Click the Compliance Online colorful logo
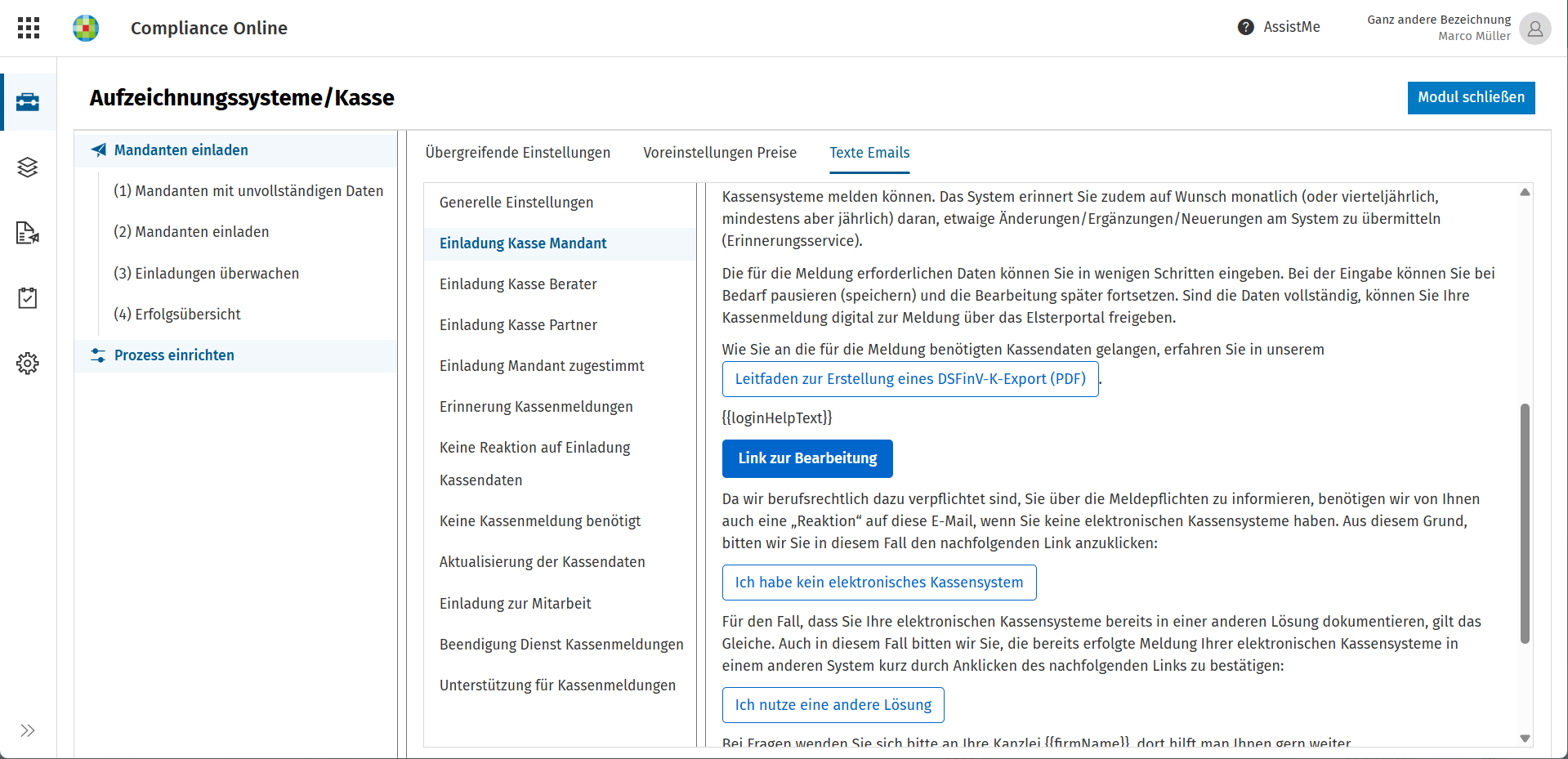 pos(86,28)
